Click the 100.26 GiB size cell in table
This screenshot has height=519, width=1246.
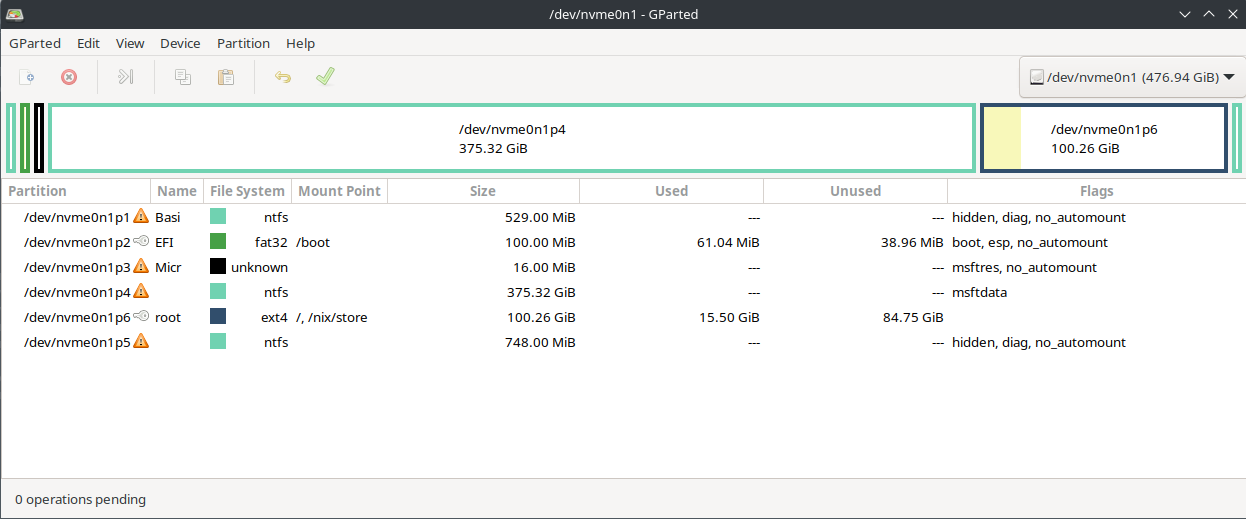[541, 317]
